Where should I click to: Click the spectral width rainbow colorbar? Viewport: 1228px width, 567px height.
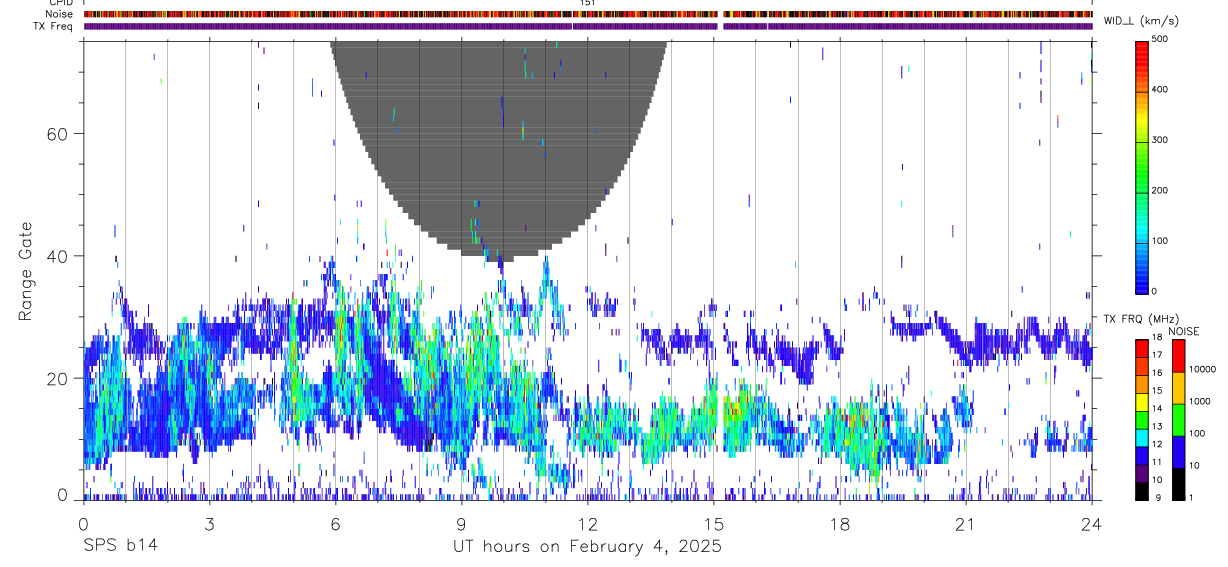click(1142, 166)
